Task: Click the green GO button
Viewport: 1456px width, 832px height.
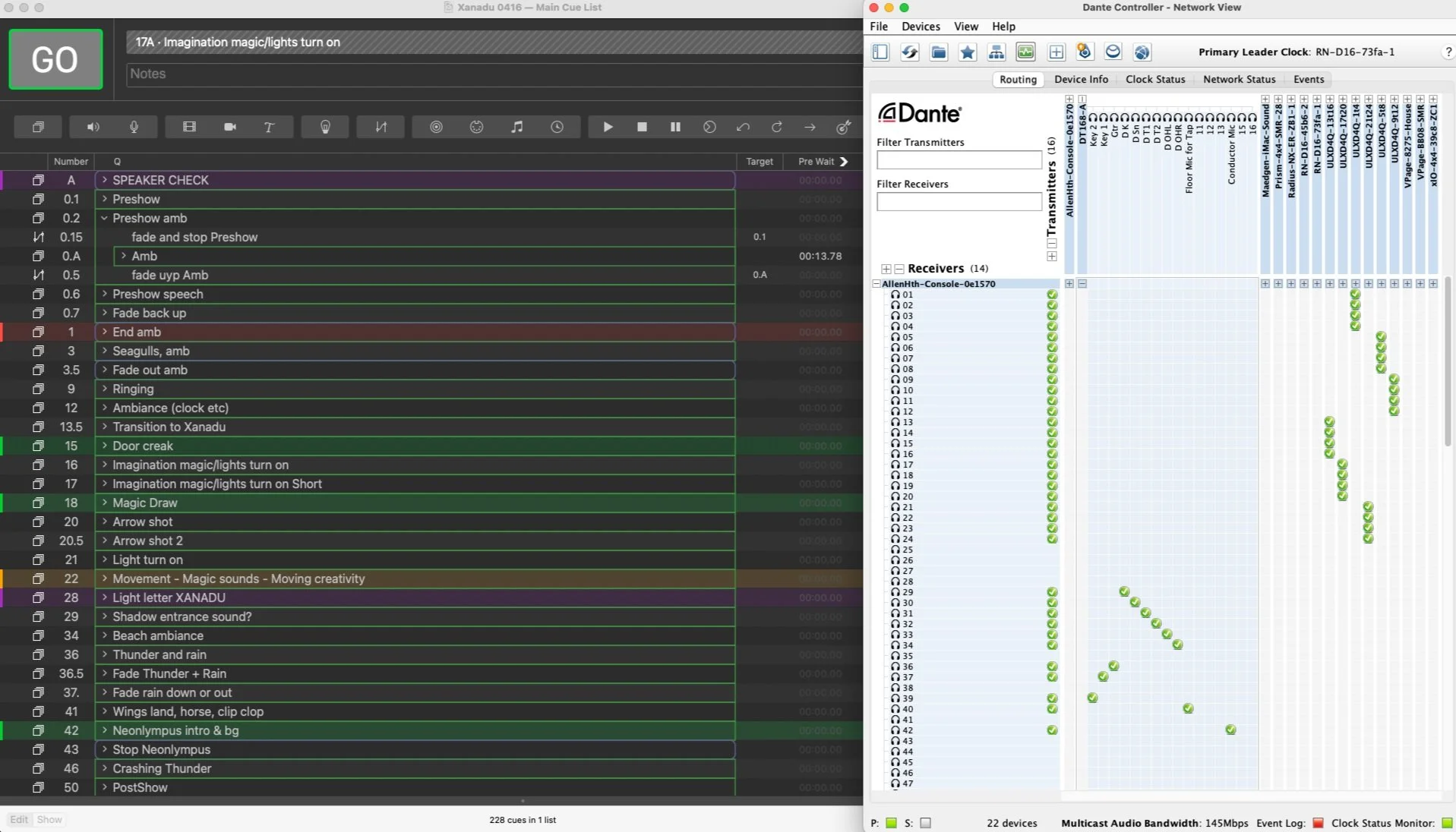Action: pyautogui.click(x=55, y=59)
